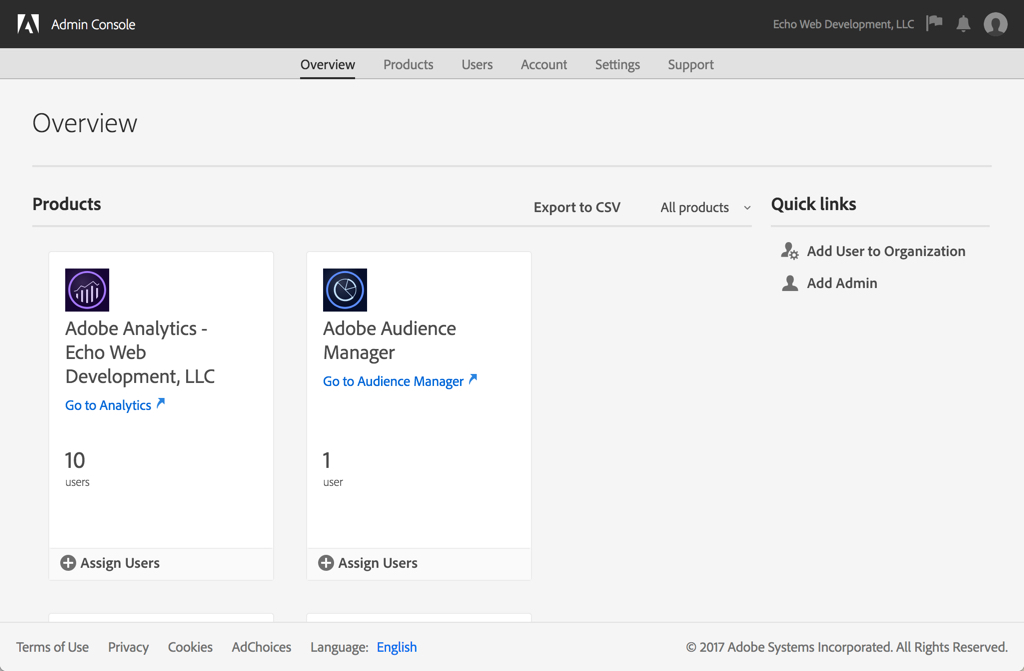This screenshot has height=671, width=1024.
Task: Click the Add Admin quick link
Action: [842, 283]
